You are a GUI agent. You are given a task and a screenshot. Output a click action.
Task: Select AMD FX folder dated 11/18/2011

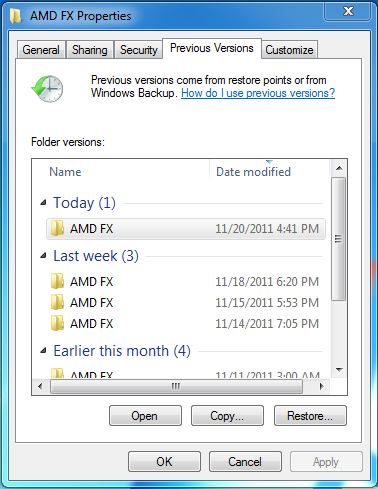pyautogui.click(x=186, y=282)
